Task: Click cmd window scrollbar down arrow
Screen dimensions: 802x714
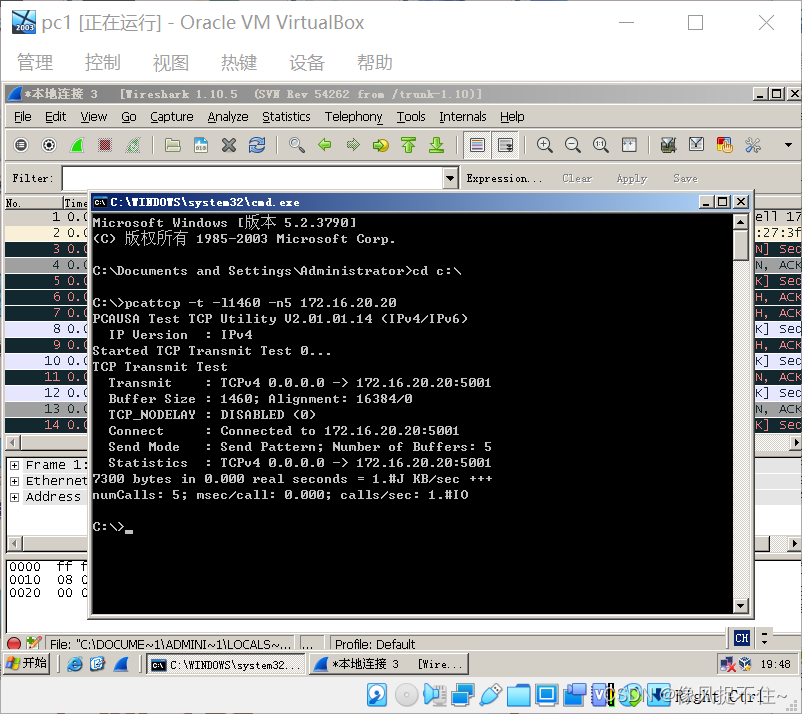Action: (741, 606)
